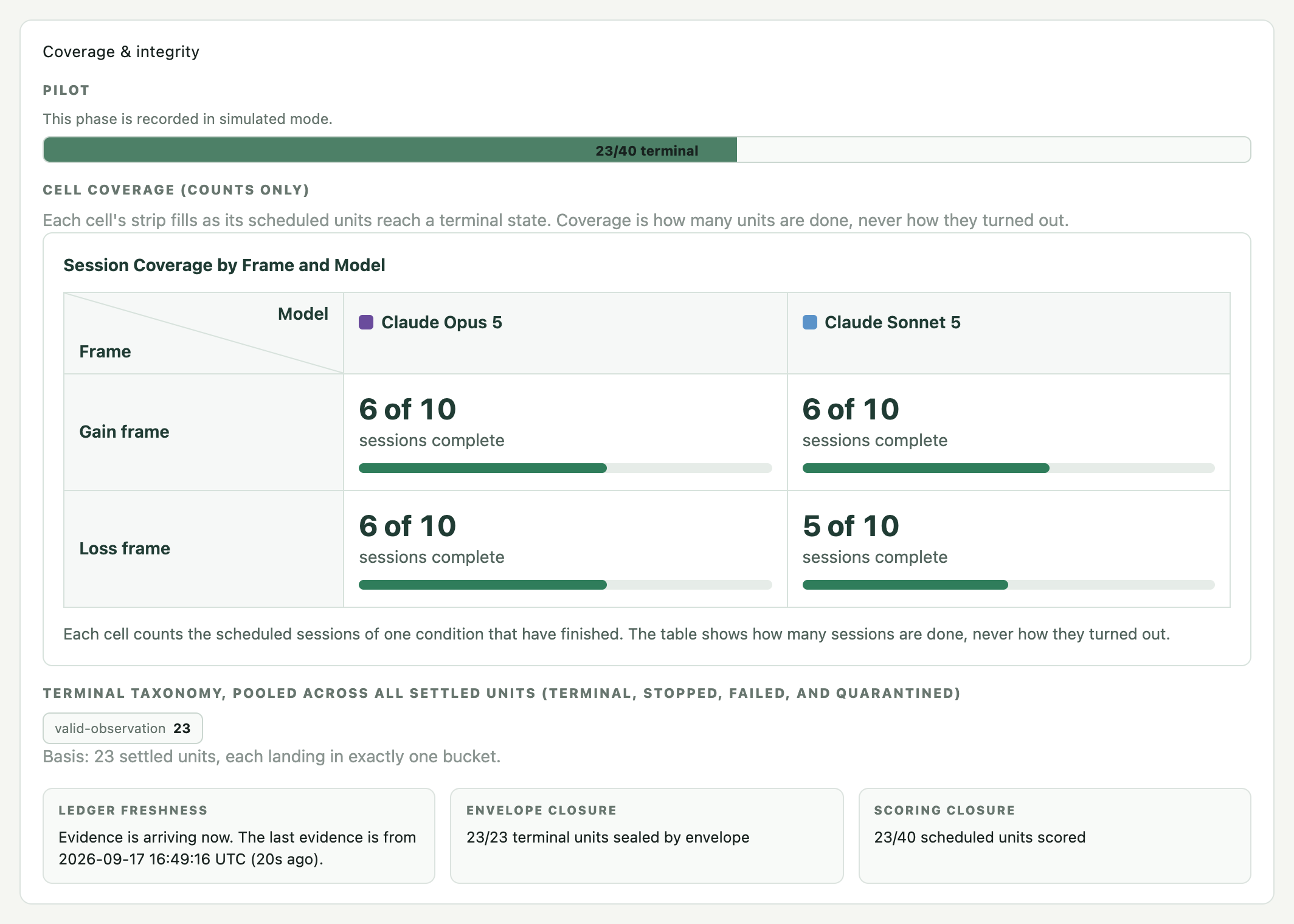Click 'sessions complete' in Loss frame Opus cell

click(x=432, y=557)
